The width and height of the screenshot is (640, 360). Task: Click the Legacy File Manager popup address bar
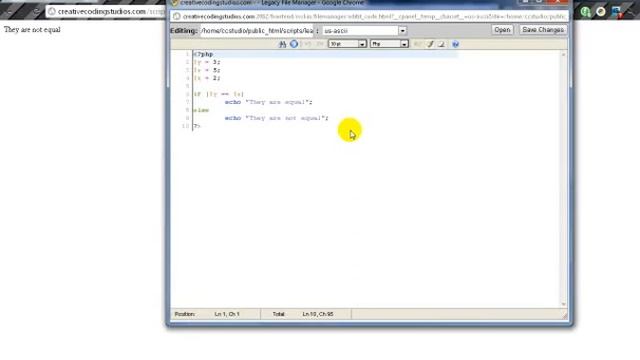[369, 16]
